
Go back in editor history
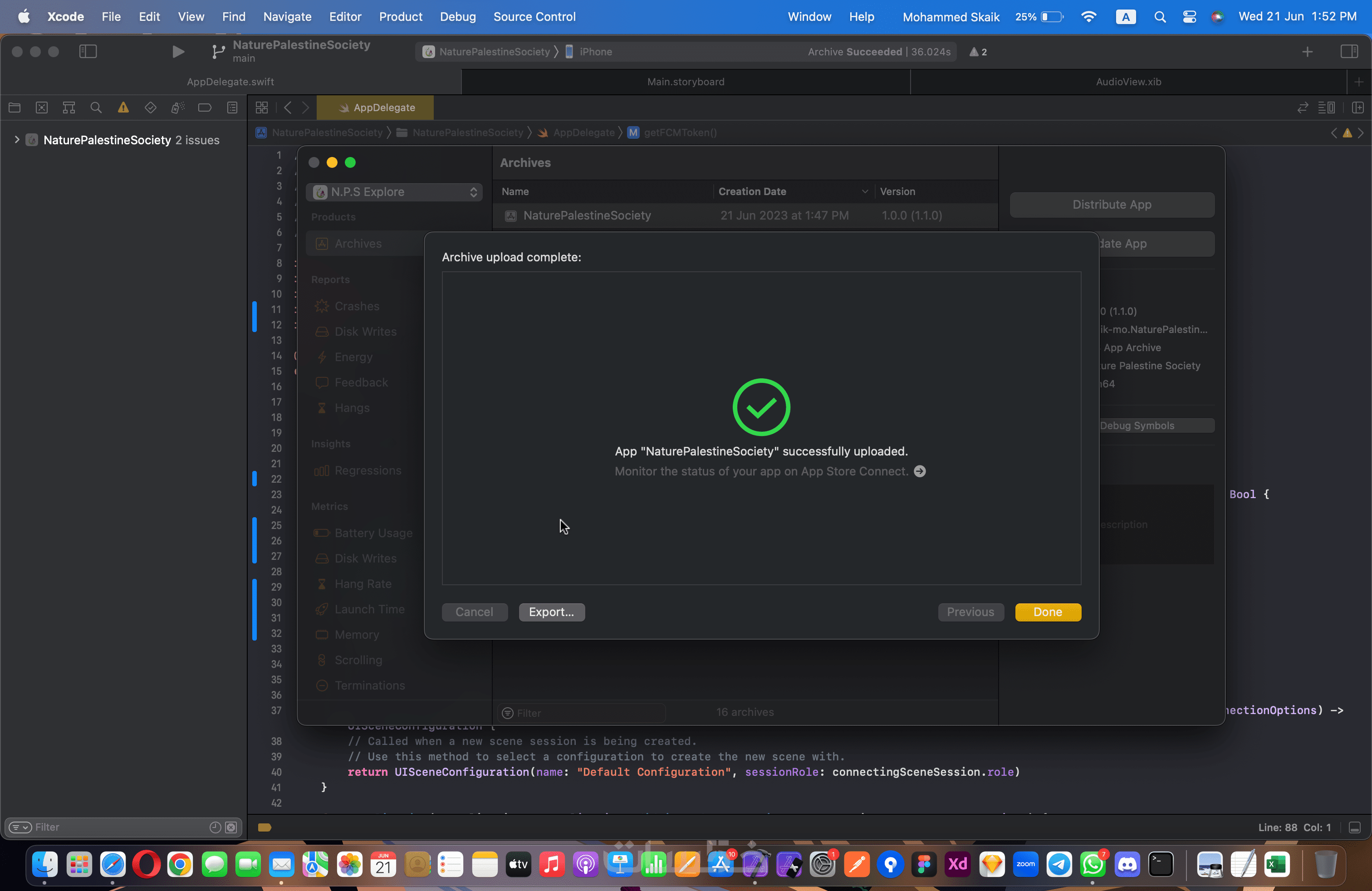click(288, 108)
